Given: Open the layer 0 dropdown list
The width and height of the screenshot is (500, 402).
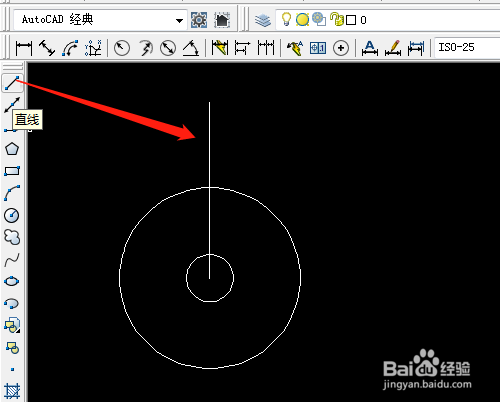Looking at the screenshot, I should tap(388, 20).
